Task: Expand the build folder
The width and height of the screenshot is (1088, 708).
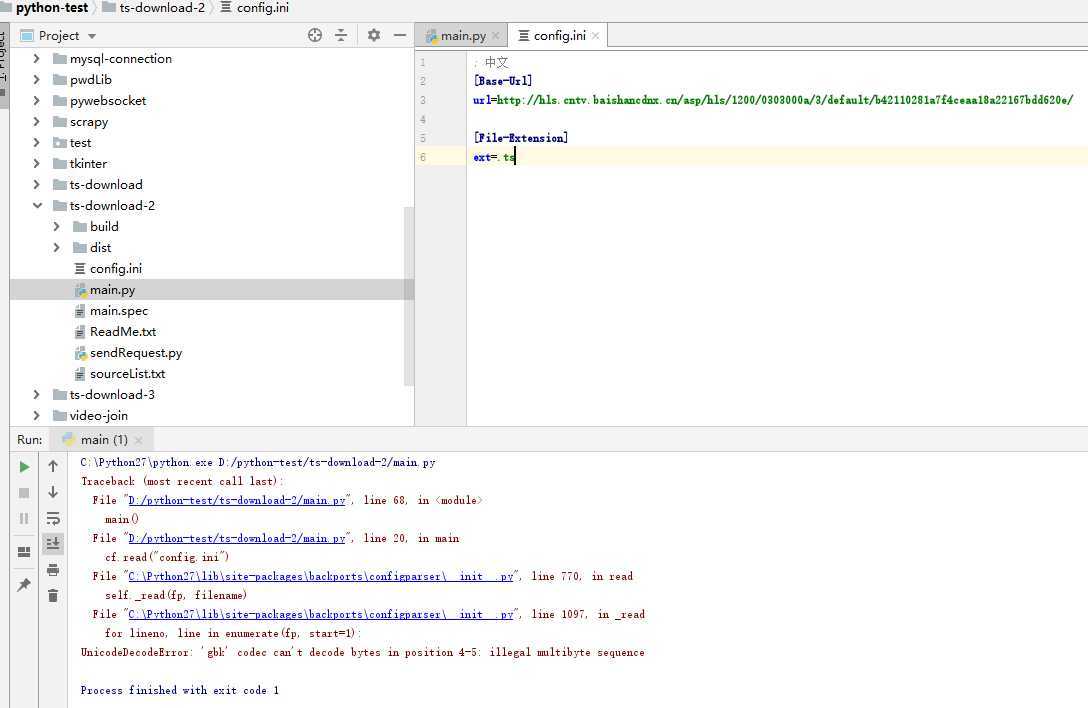Action: coord(56,226)
